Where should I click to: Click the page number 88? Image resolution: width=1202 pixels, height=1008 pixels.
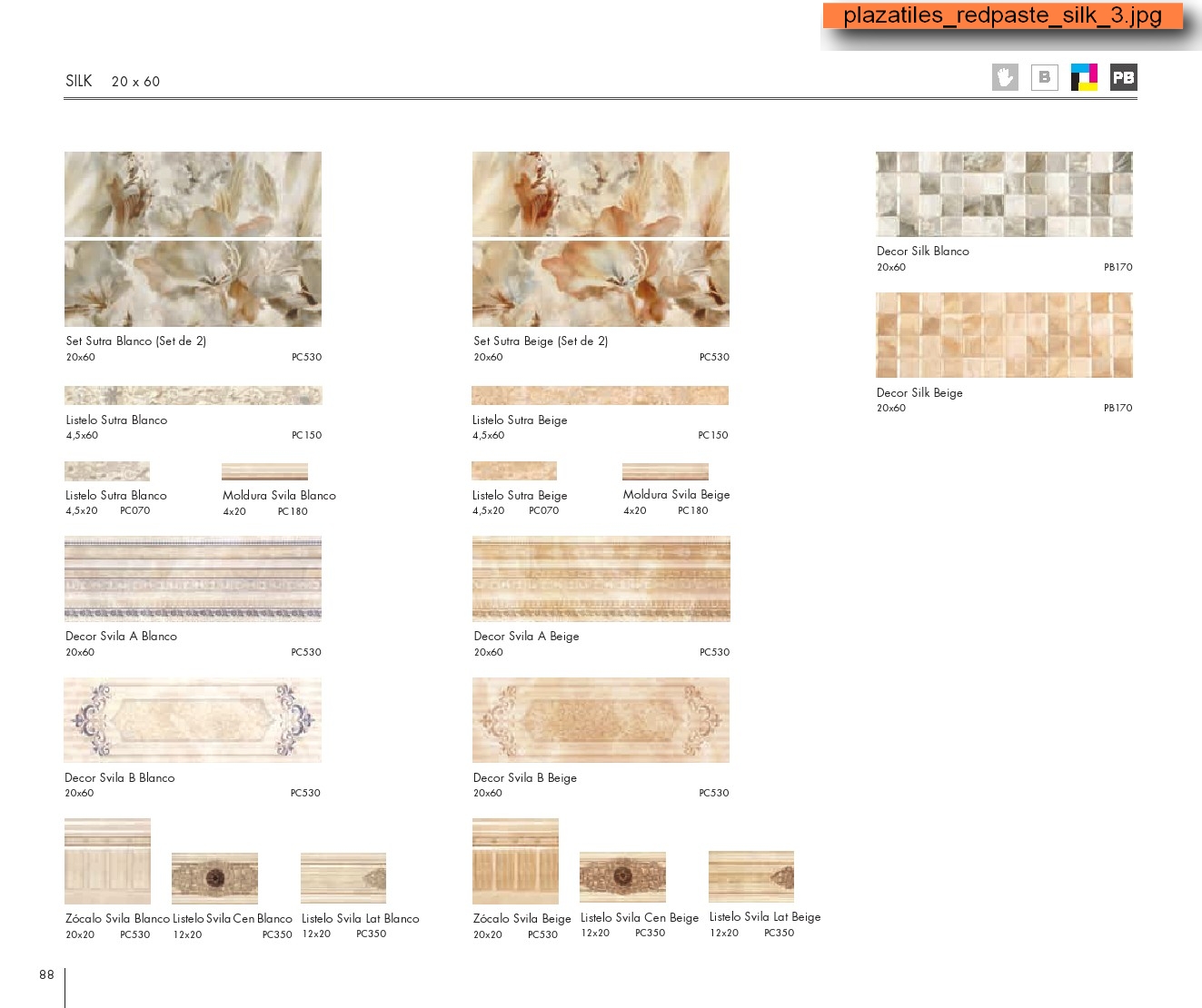(x=47, y=975)
